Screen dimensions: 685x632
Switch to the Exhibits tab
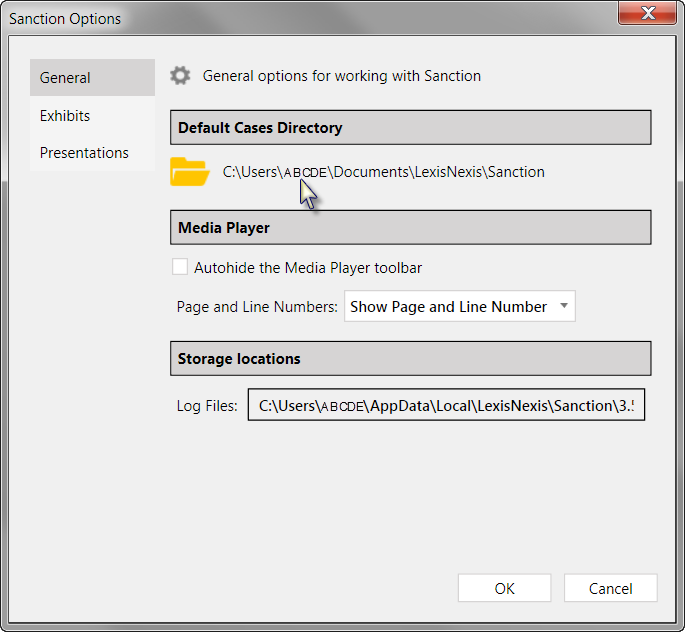(x=92, y=115)
